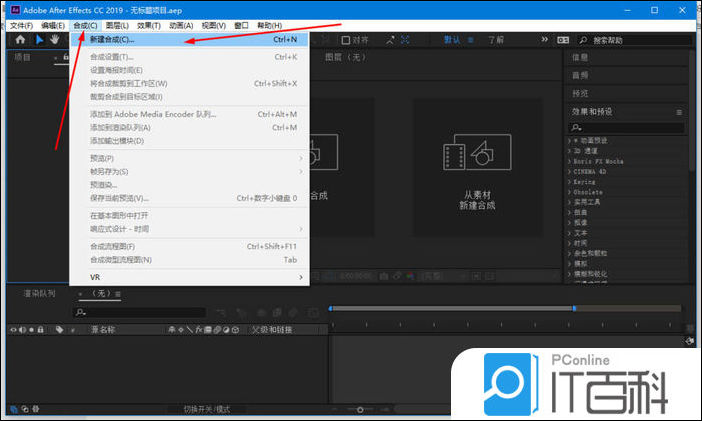
Task: Expand the CINEMA 4D effects category
Action: point(569,172)
